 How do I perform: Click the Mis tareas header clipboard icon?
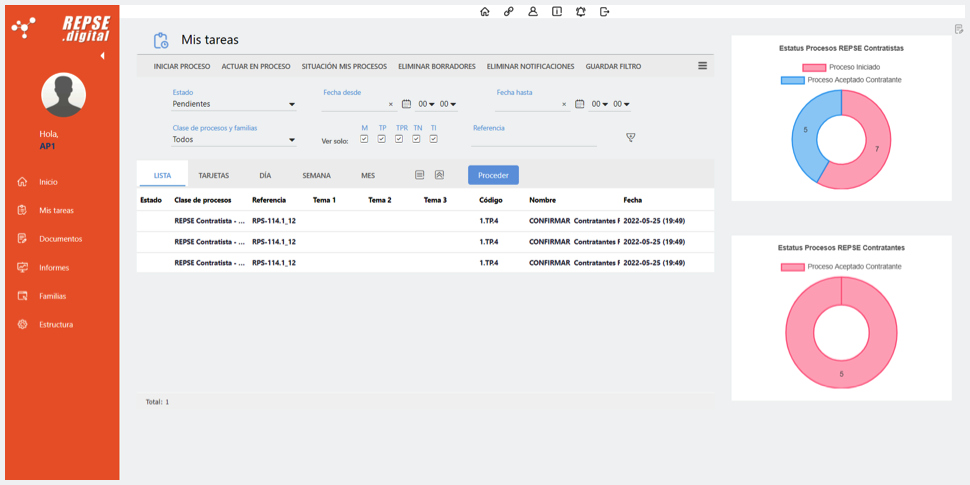161,41
